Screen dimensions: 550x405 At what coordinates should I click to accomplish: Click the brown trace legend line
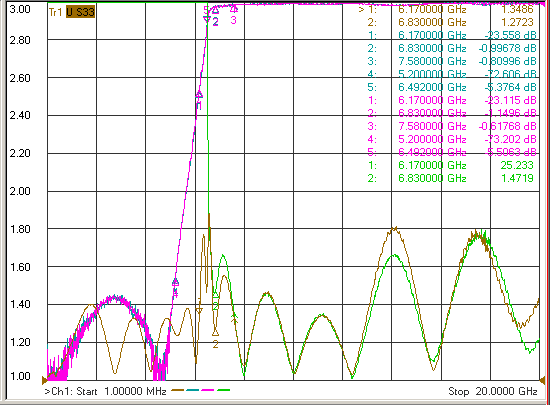tap(177, 390)
